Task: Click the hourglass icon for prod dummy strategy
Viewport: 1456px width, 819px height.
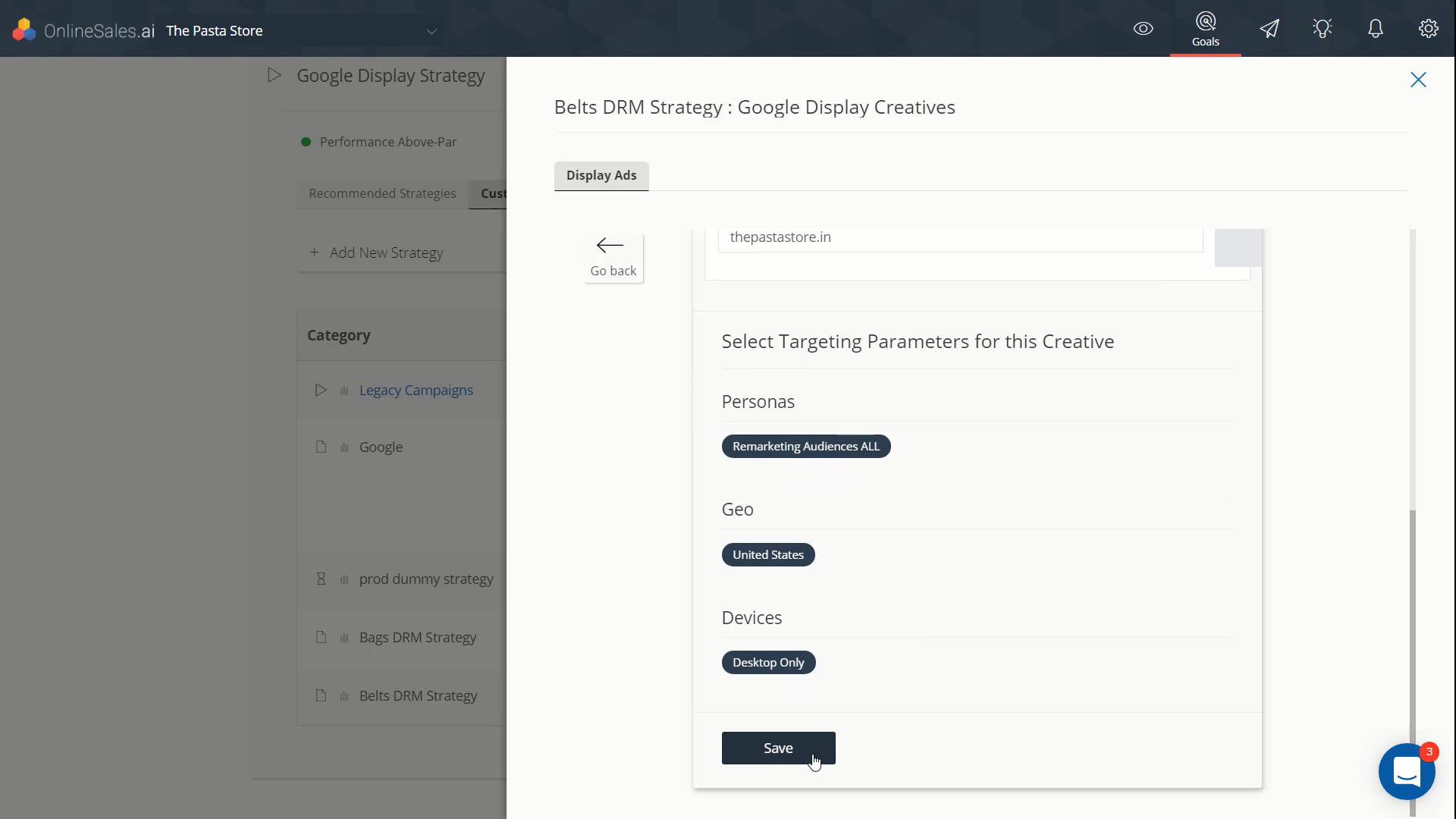Action: 321,579
